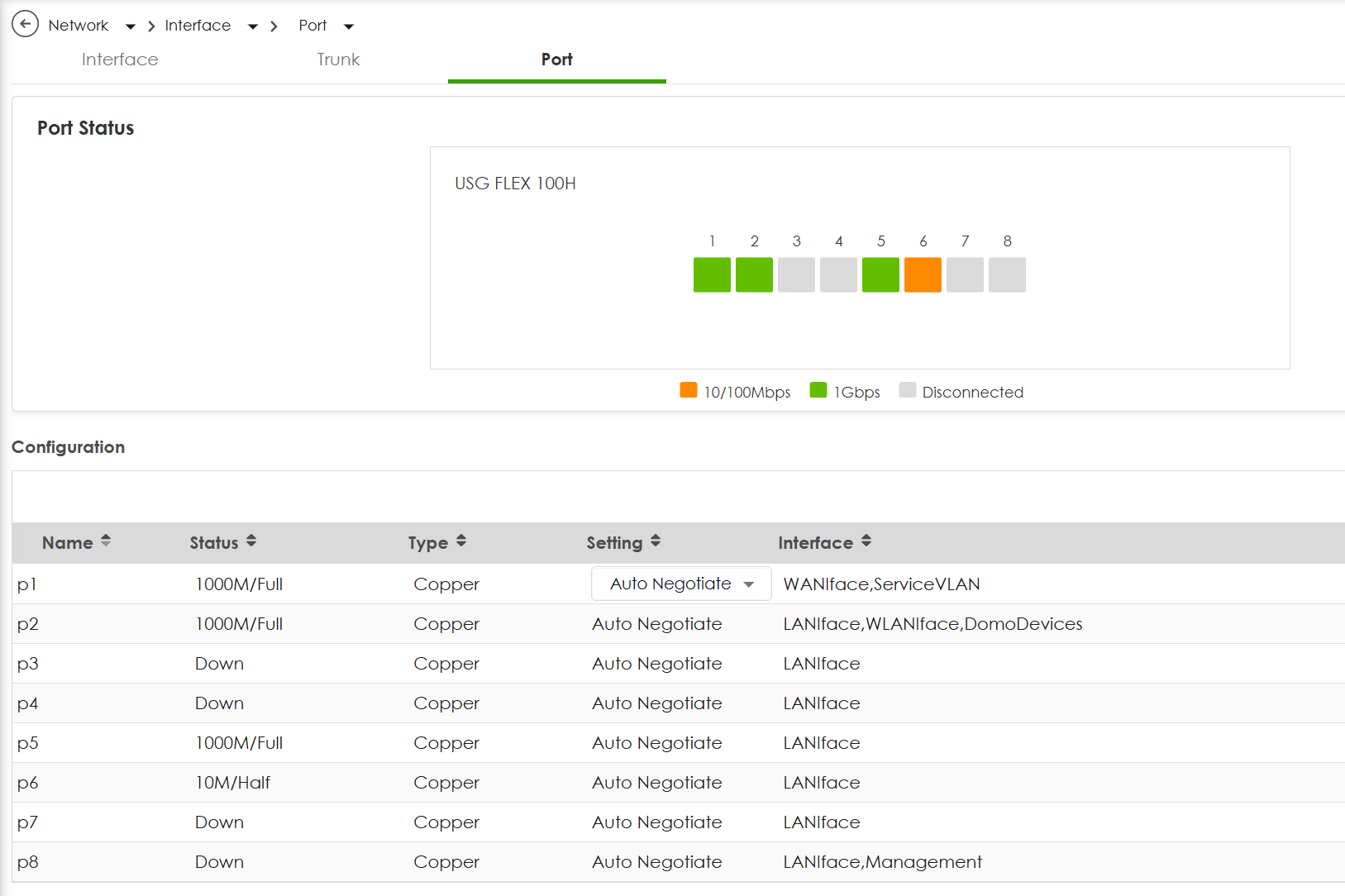This screenshot has width=1345, height=896.
Task: Sort table by Interface column arrows
Action: pos(866,541)
